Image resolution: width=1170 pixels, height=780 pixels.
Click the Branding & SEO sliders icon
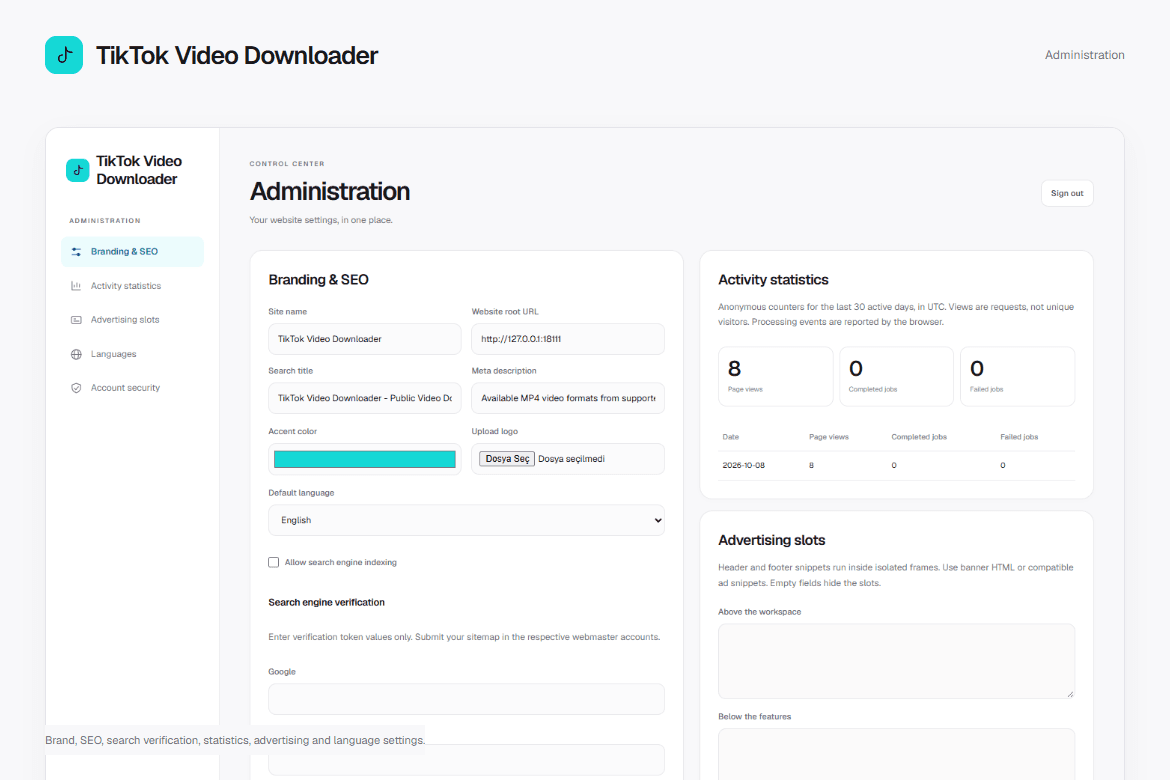(x=76, y=252)
